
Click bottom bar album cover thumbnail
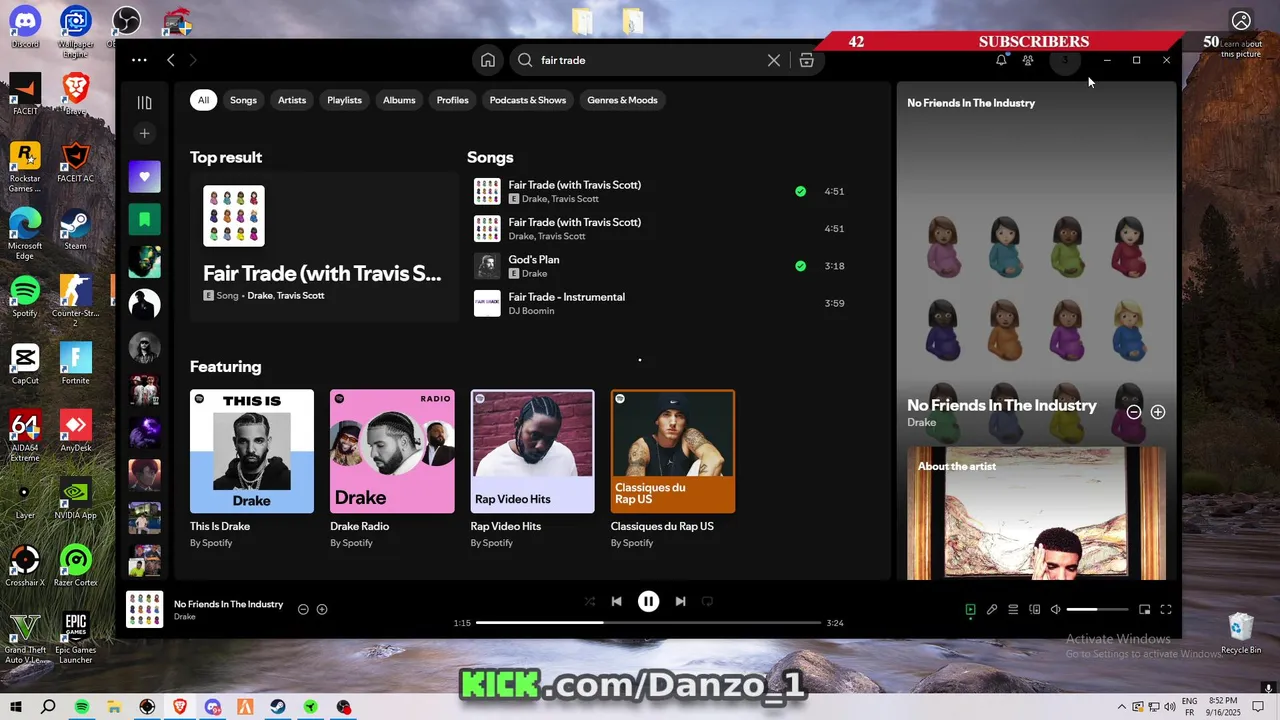pos(144,609)
